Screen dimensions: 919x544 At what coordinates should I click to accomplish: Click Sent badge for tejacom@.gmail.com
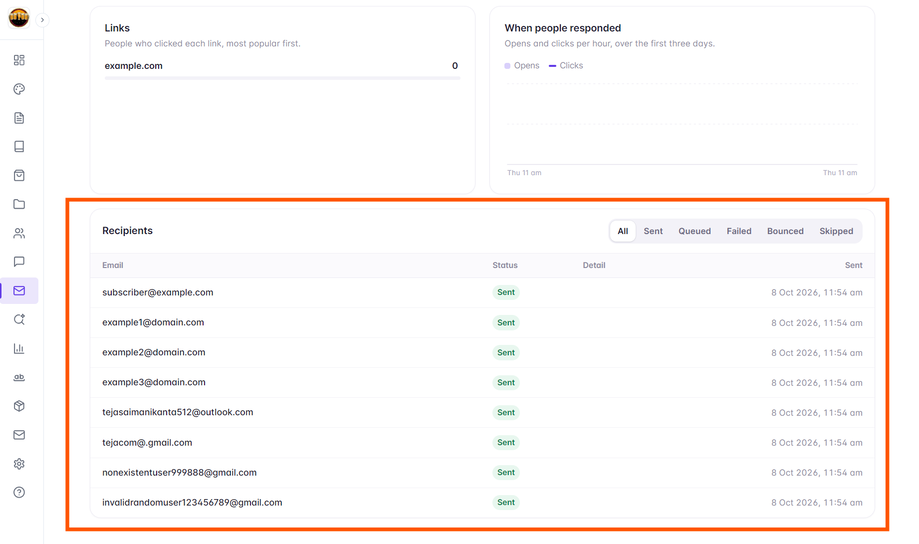point(506,442)
